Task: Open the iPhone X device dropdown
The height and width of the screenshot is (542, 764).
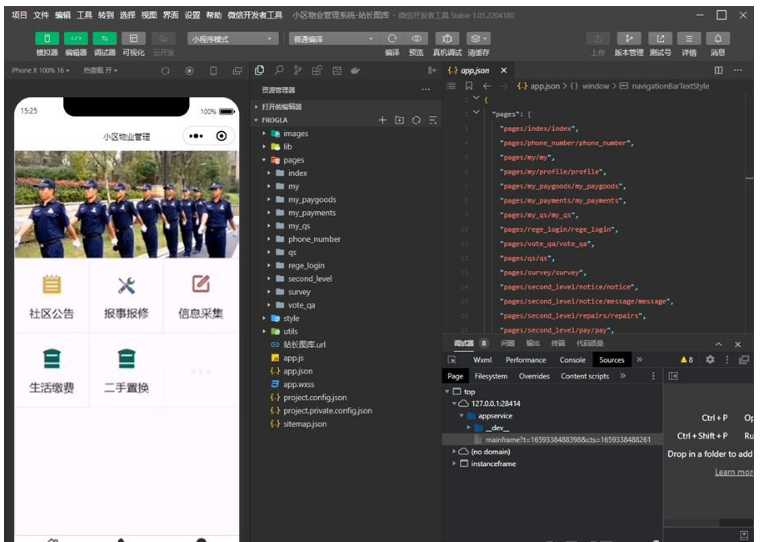Action: pos(40,71)
